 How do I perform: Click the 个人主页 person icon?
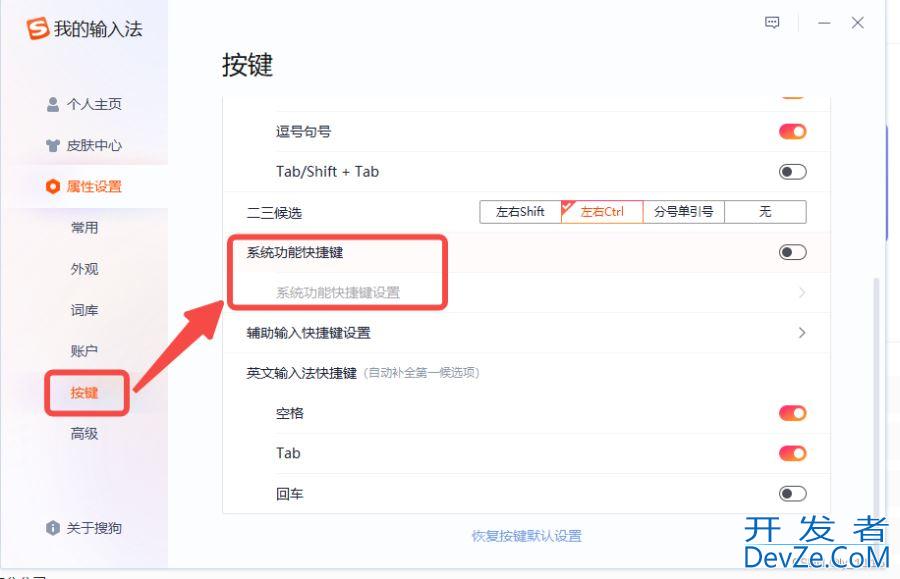point(53,104)
